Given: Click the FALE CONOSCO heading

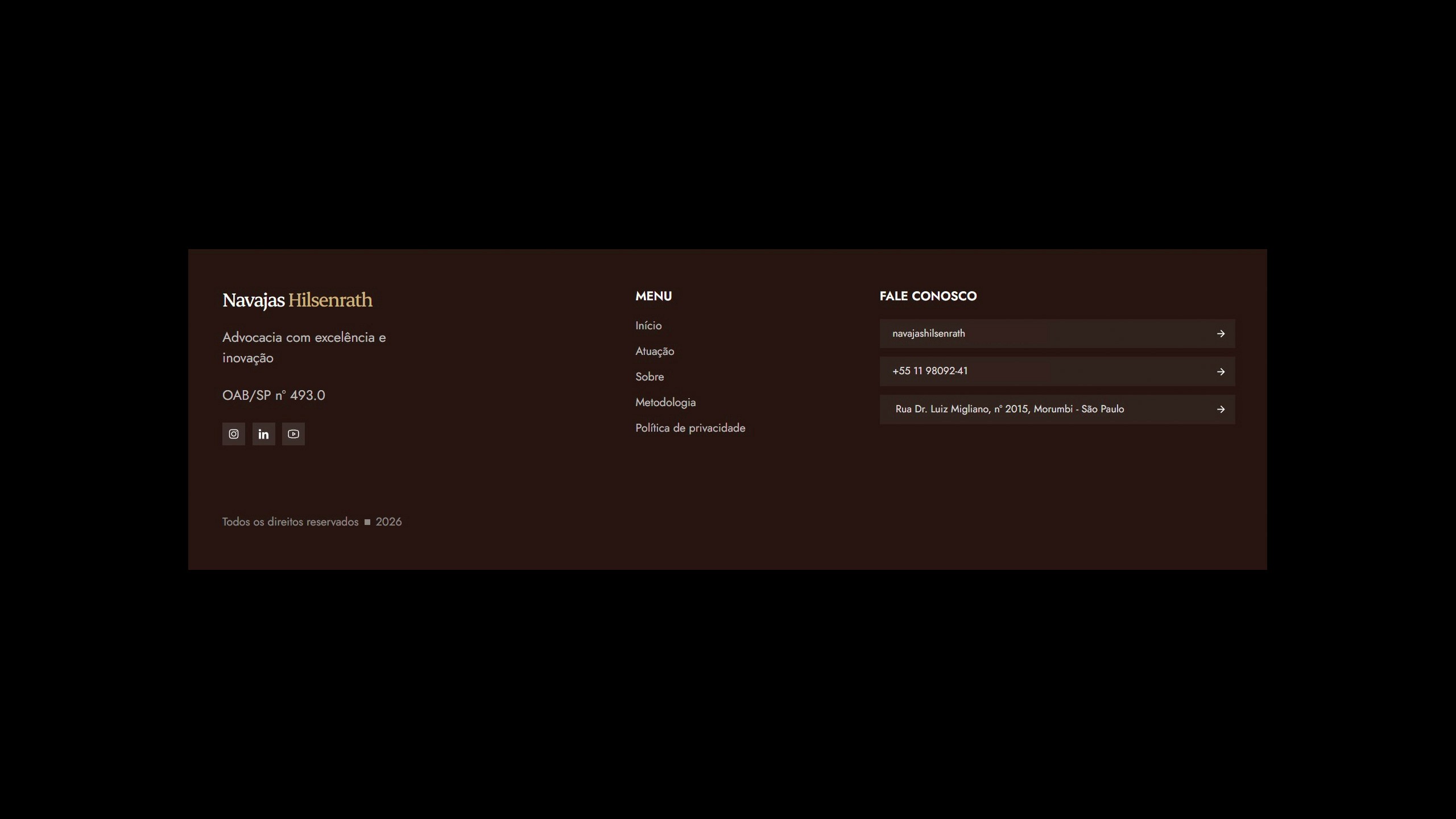Looking at the screenshot, I should [928, 296].
